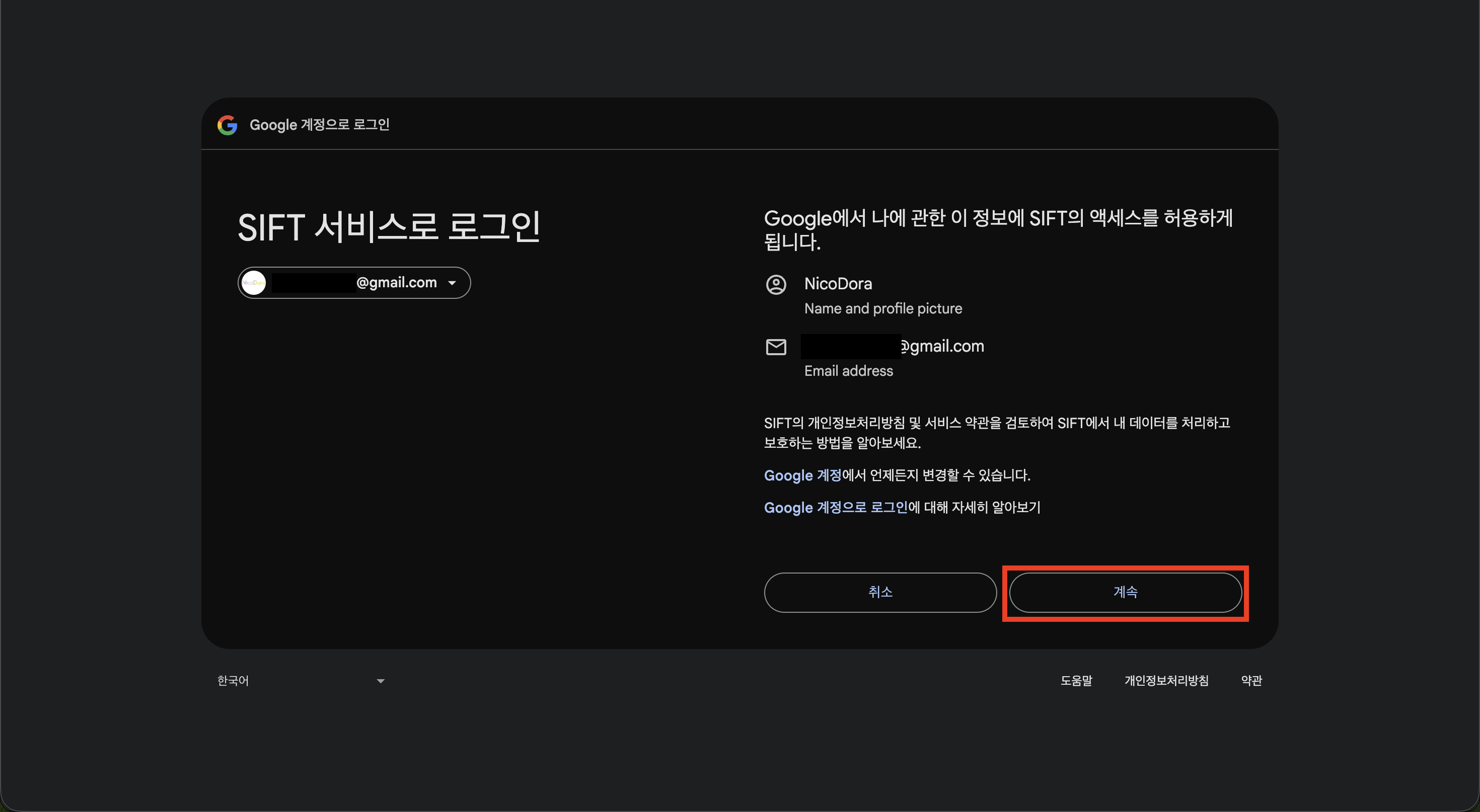Click the Google G logo icon
Image resolution: width=1480 pixels, height=812 pixels.
pos(228,125)
